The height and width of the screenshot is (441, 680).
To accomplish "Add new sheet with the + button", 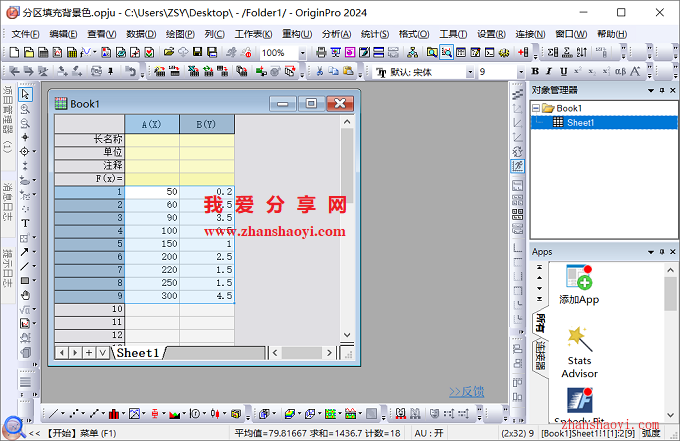I will pyautogui.click(x=89, y=353).
